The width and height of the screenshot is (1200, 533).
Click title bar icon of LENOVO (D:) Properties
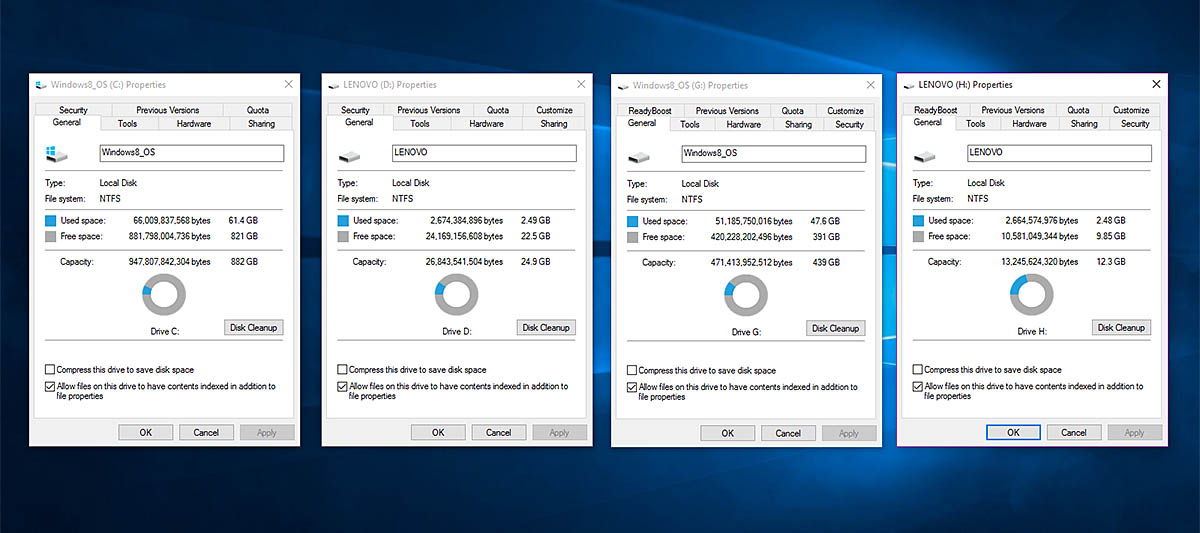(x=332, y=85)
